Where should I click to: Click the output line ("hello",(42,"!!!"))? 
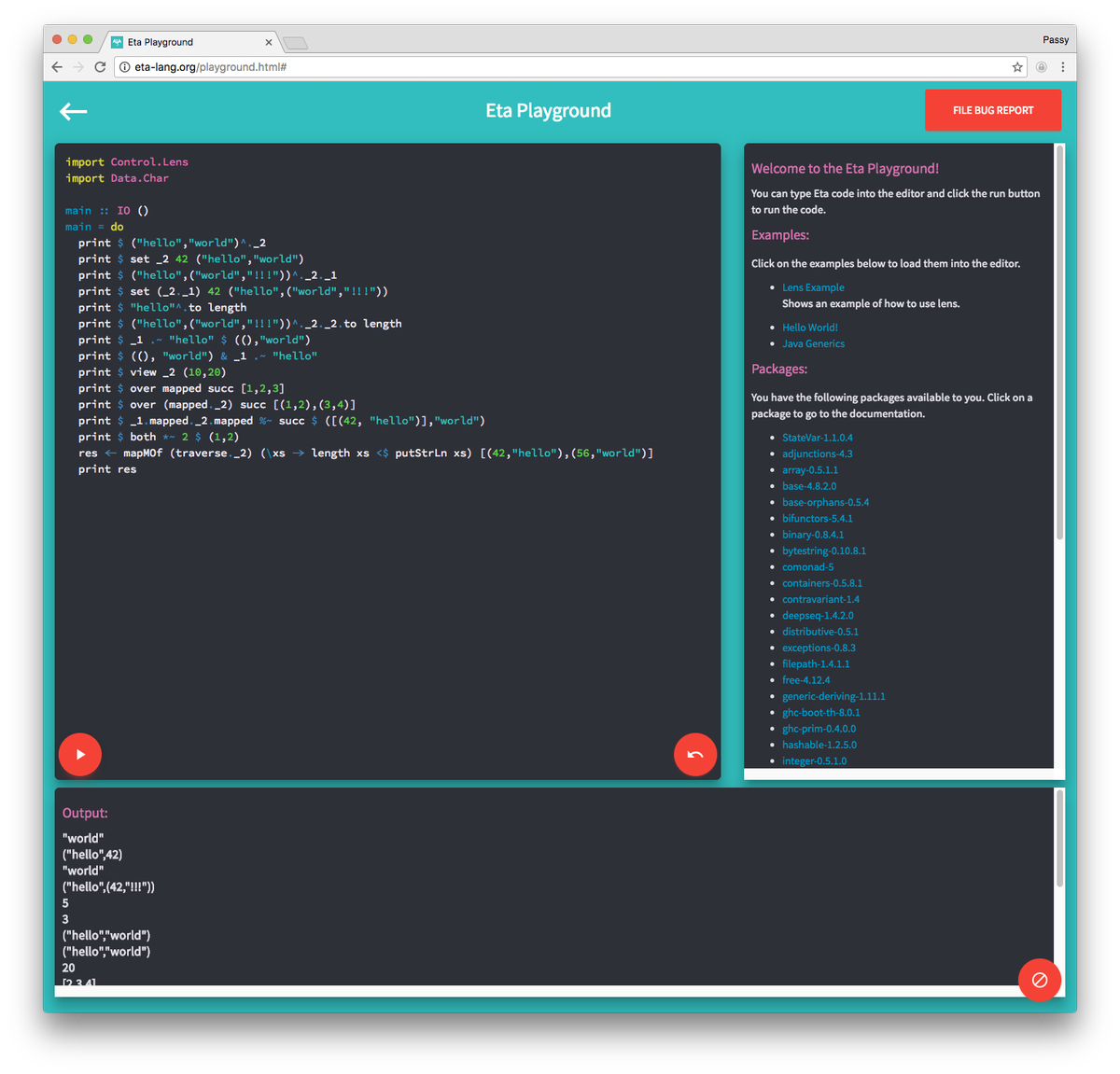pos(108,887)
